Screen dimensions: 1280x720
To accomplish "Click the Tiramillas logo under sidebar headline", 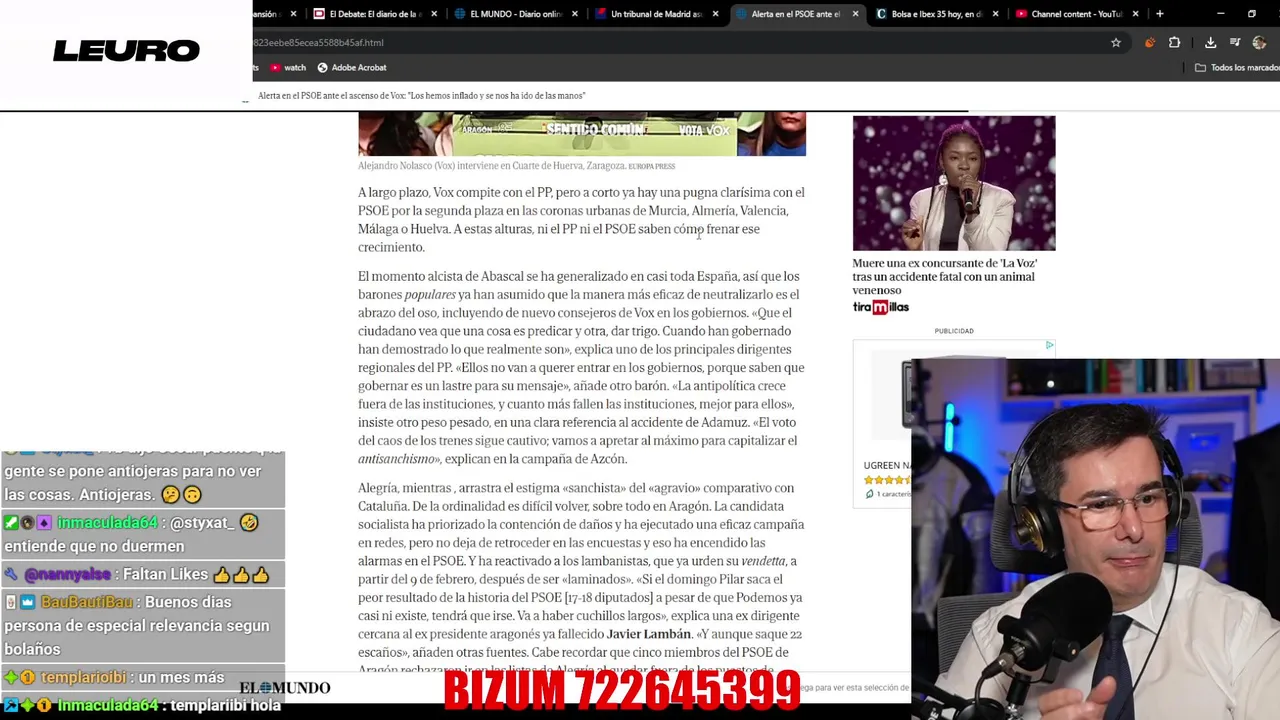I will [x=880, y=307].
